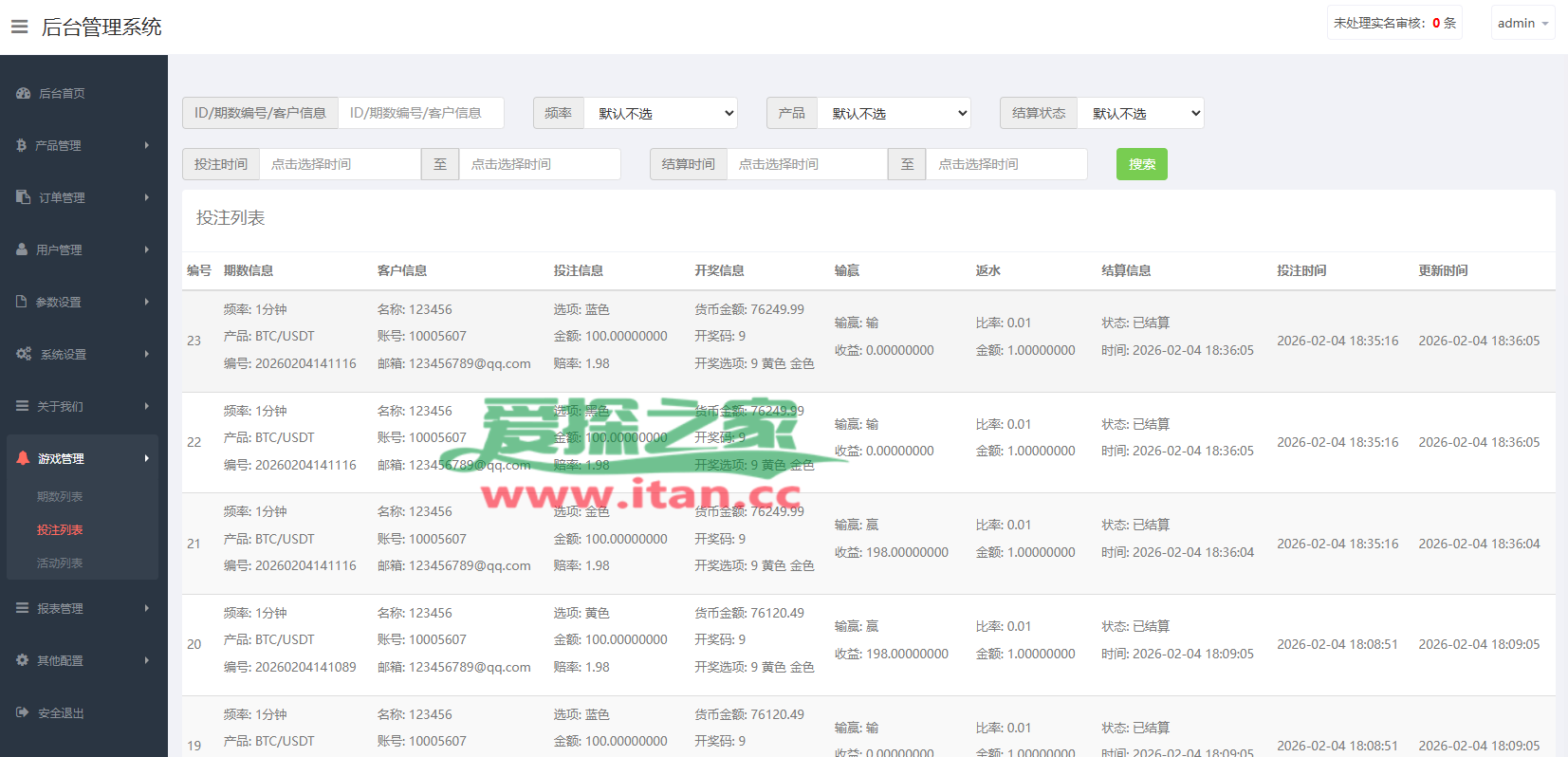This screenshot has height=757, width=1568.
Task: Click the 订单管理 copy icon
Action: pyautogui.click(x=24, y=197)
